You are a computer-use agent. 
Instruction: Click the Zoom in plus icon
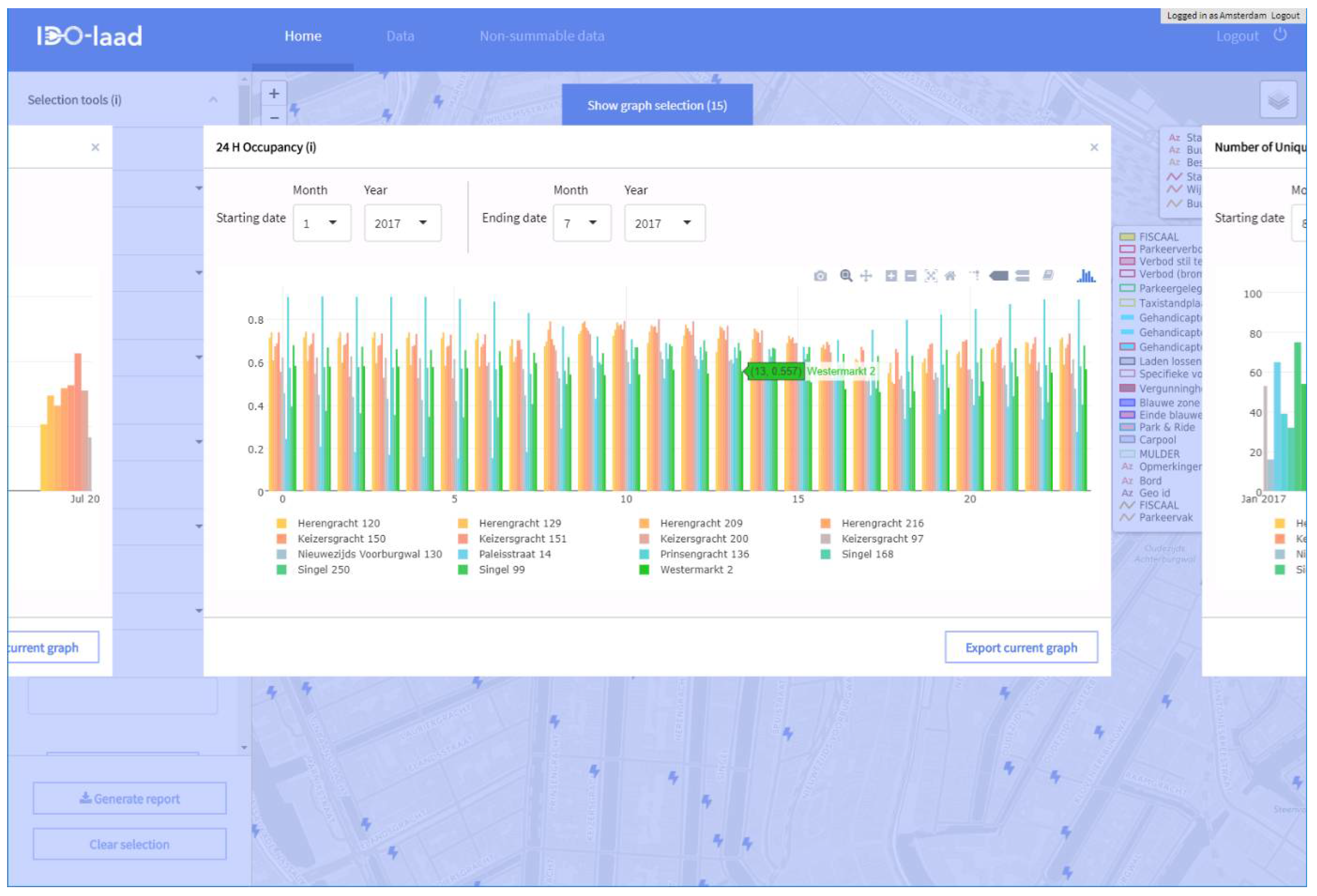891,276
